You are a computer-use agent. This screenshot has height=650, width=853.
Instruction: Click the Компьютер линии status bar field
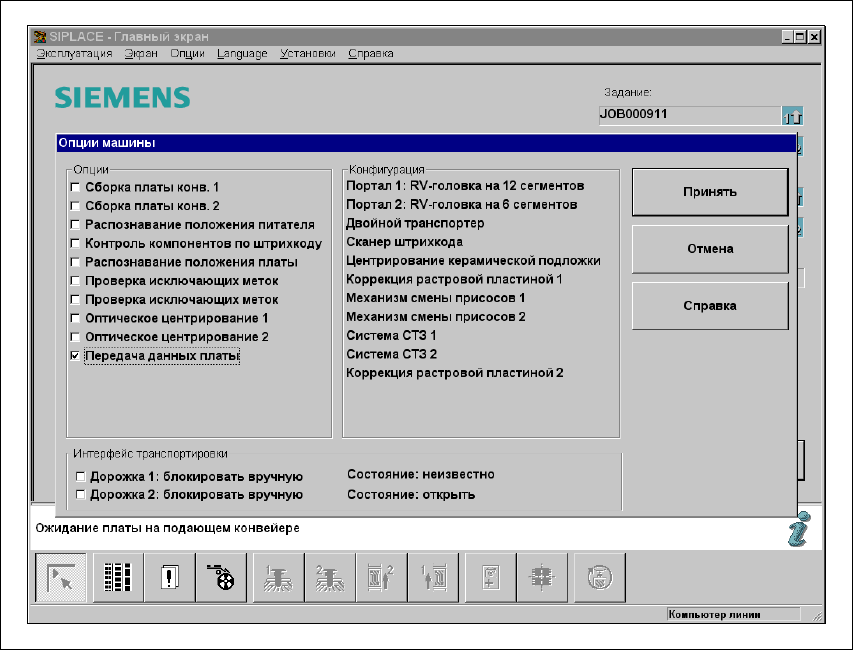click(x=733, y=615)
